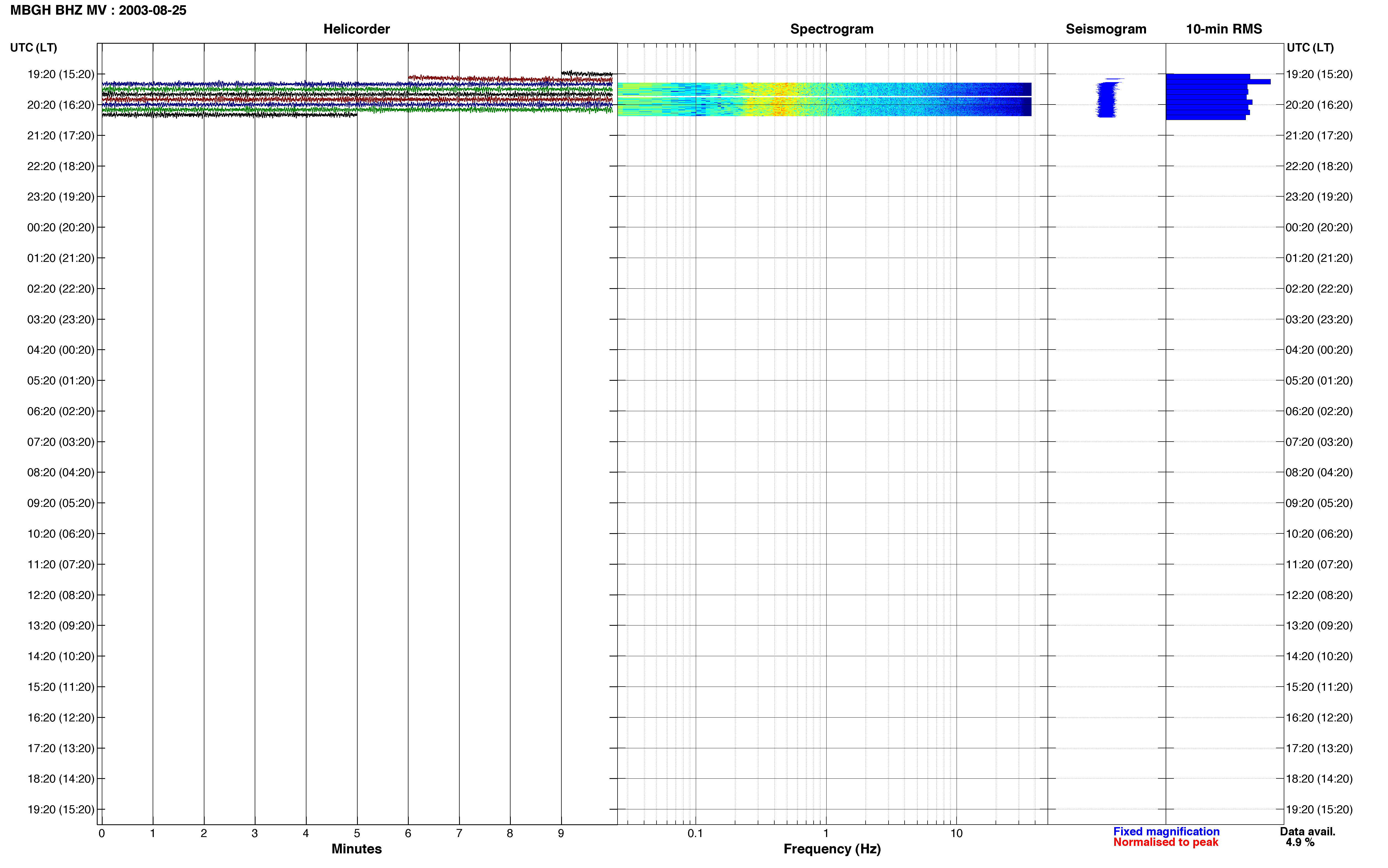Click the colored spectrogram data band
The image size is (1388, 868).
[x=824, y=99]
